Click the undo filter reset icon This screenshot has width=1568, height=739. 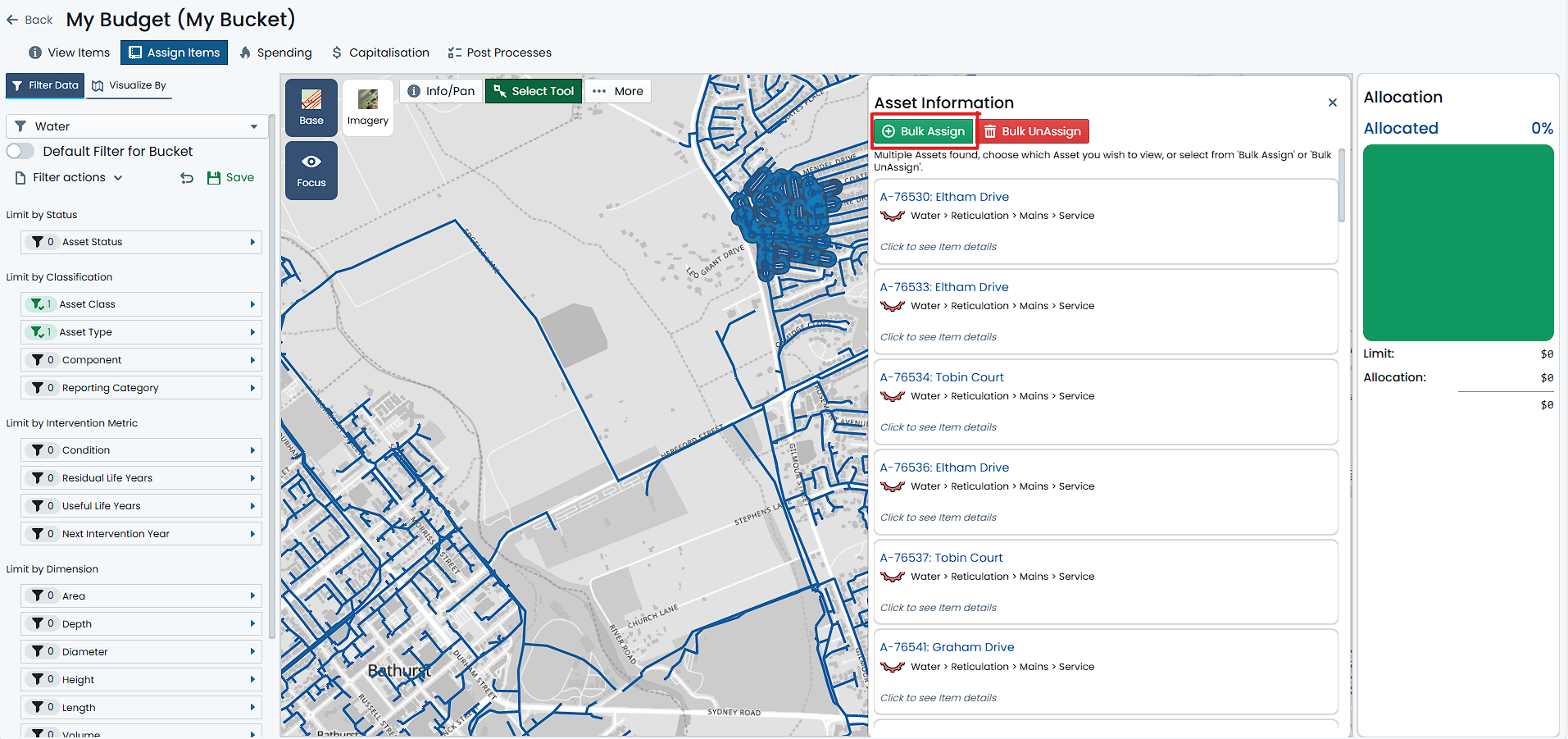click(x=187, y=178)
